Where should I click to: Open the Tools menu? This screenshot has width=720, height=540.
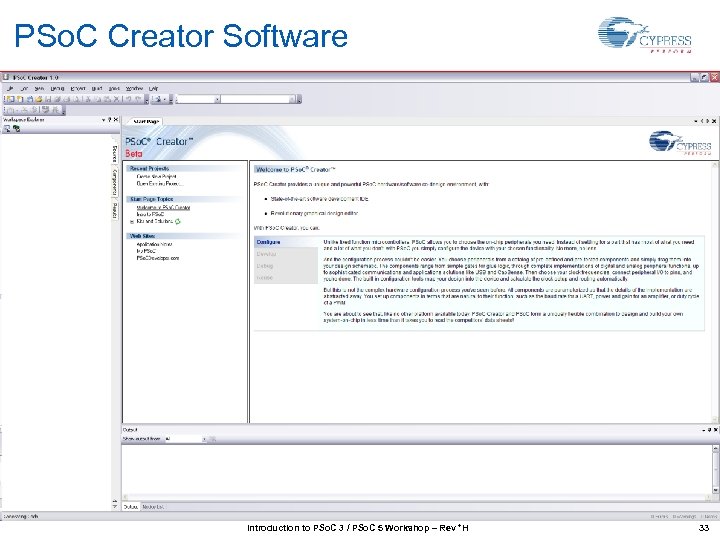[x=114, y=88]
